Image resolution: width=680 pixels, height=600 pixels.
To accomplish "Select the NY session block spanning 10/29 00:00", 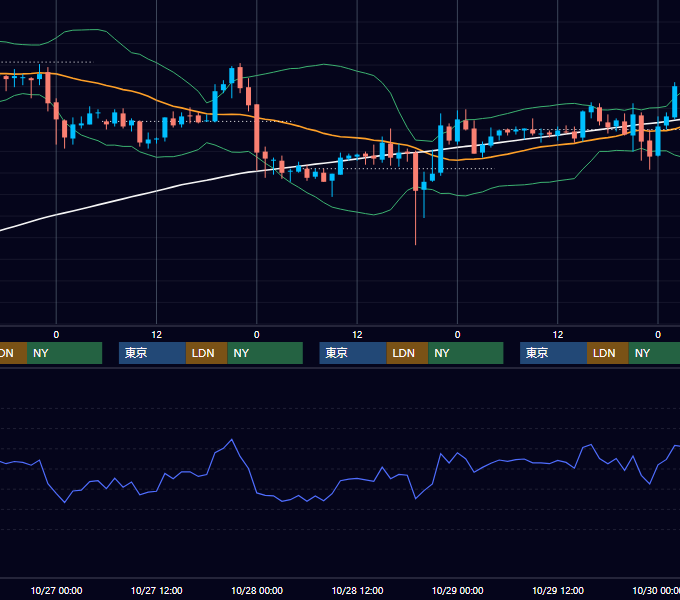I will [466, 353].
